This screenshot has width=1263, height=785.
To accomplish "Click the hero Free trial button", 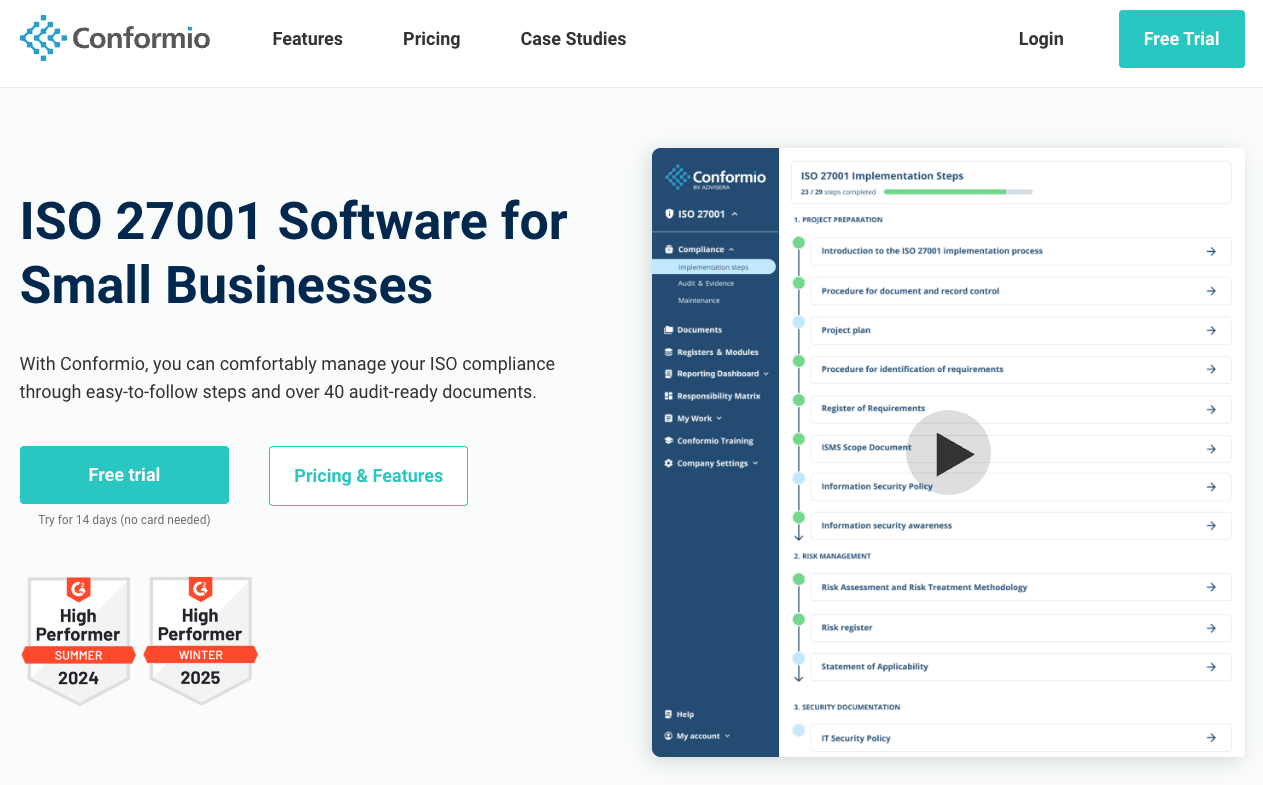I will [x=124, y=475].
